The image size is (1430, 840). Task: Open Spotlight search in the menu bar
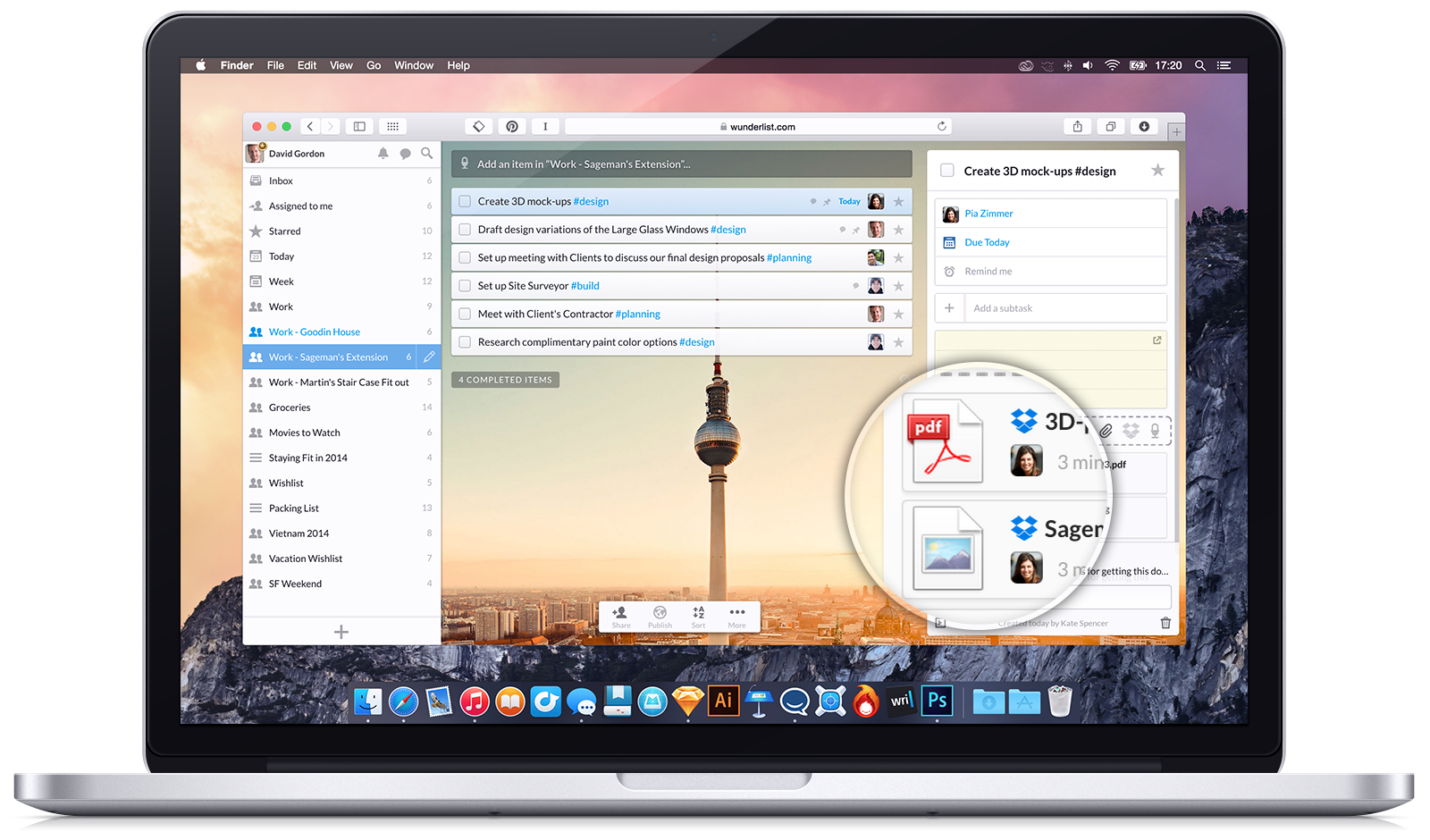pos(1200,65)
